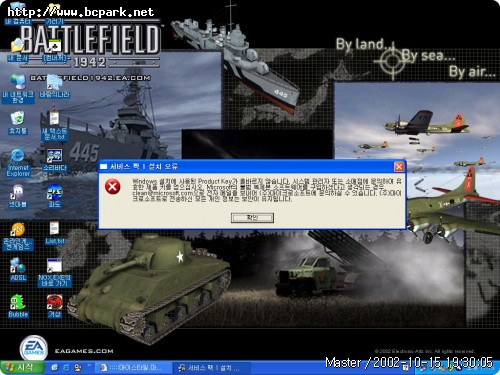Open the 바람의나라 game shortcut
This screenshot has height=375, width=500.
pos(54,86)
